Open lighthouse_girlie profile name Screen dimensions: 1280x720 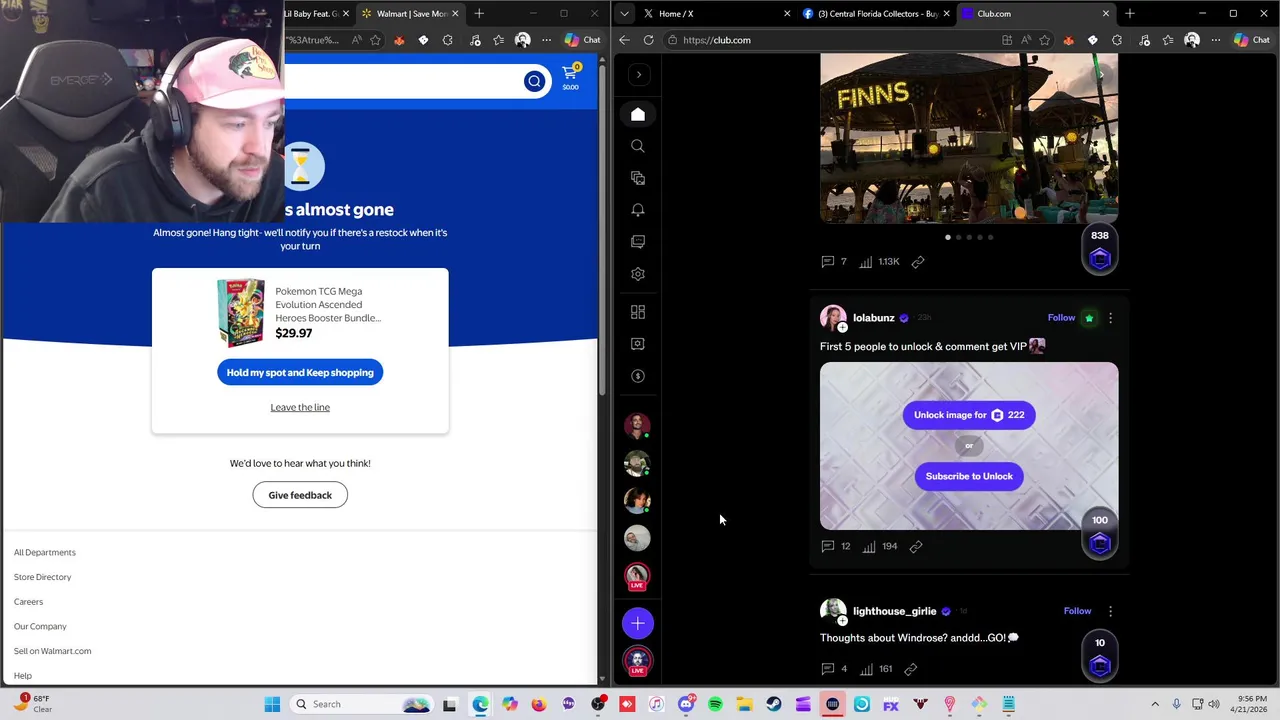tap(894, 611)
